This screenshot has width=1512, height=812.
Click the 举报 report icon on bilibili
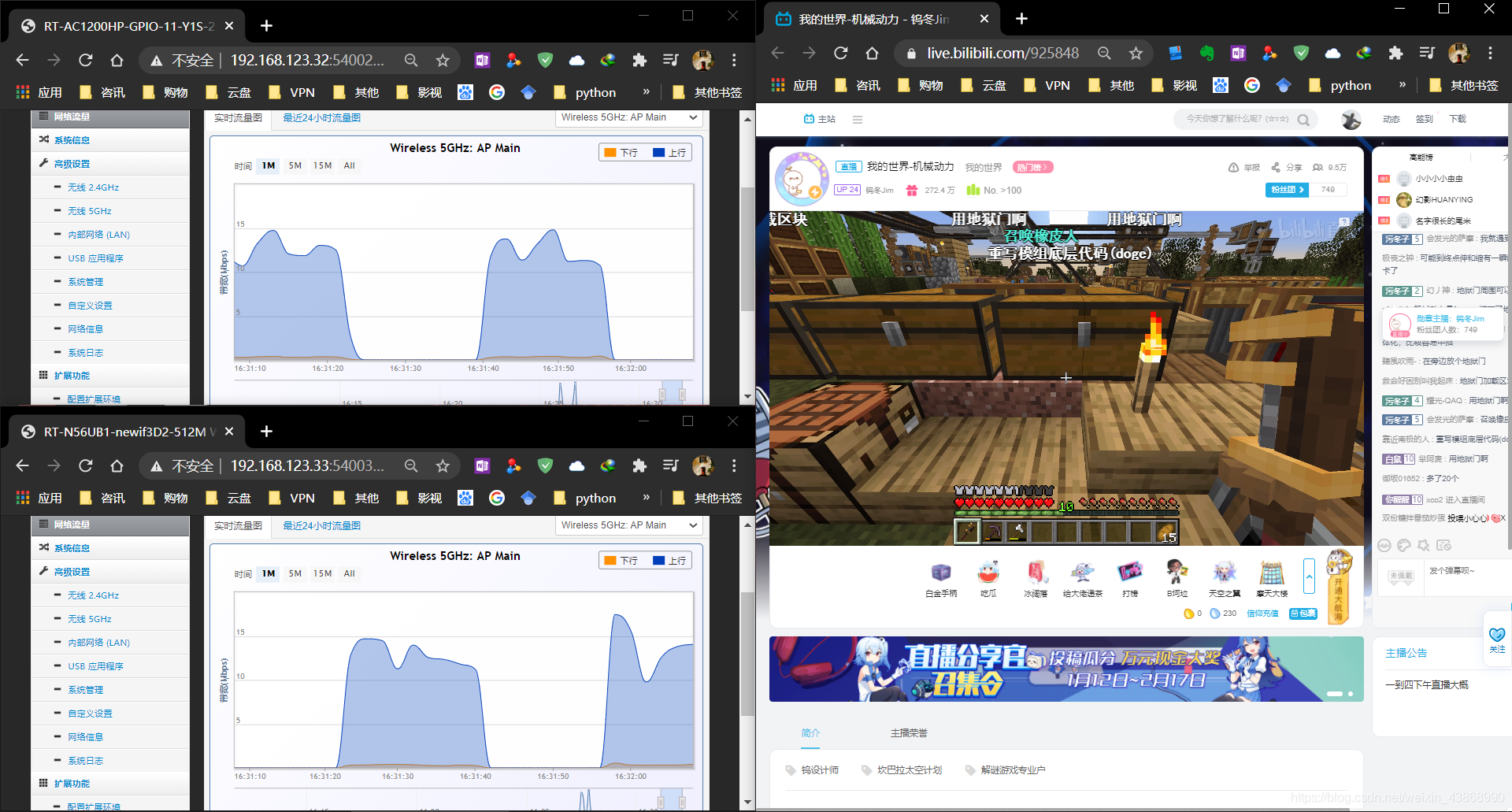click(1233, 168)
